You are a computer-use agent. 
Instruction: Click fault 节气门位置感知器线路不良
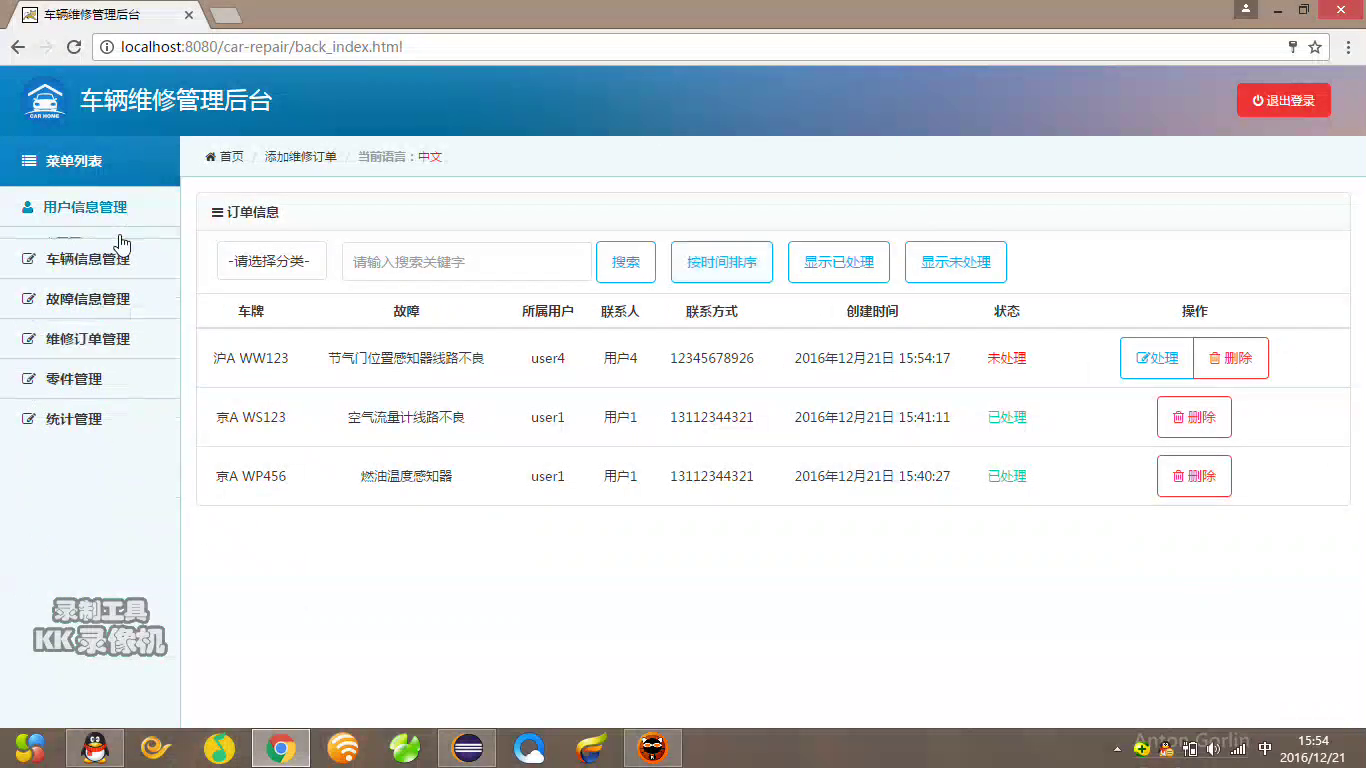(406, 358)
